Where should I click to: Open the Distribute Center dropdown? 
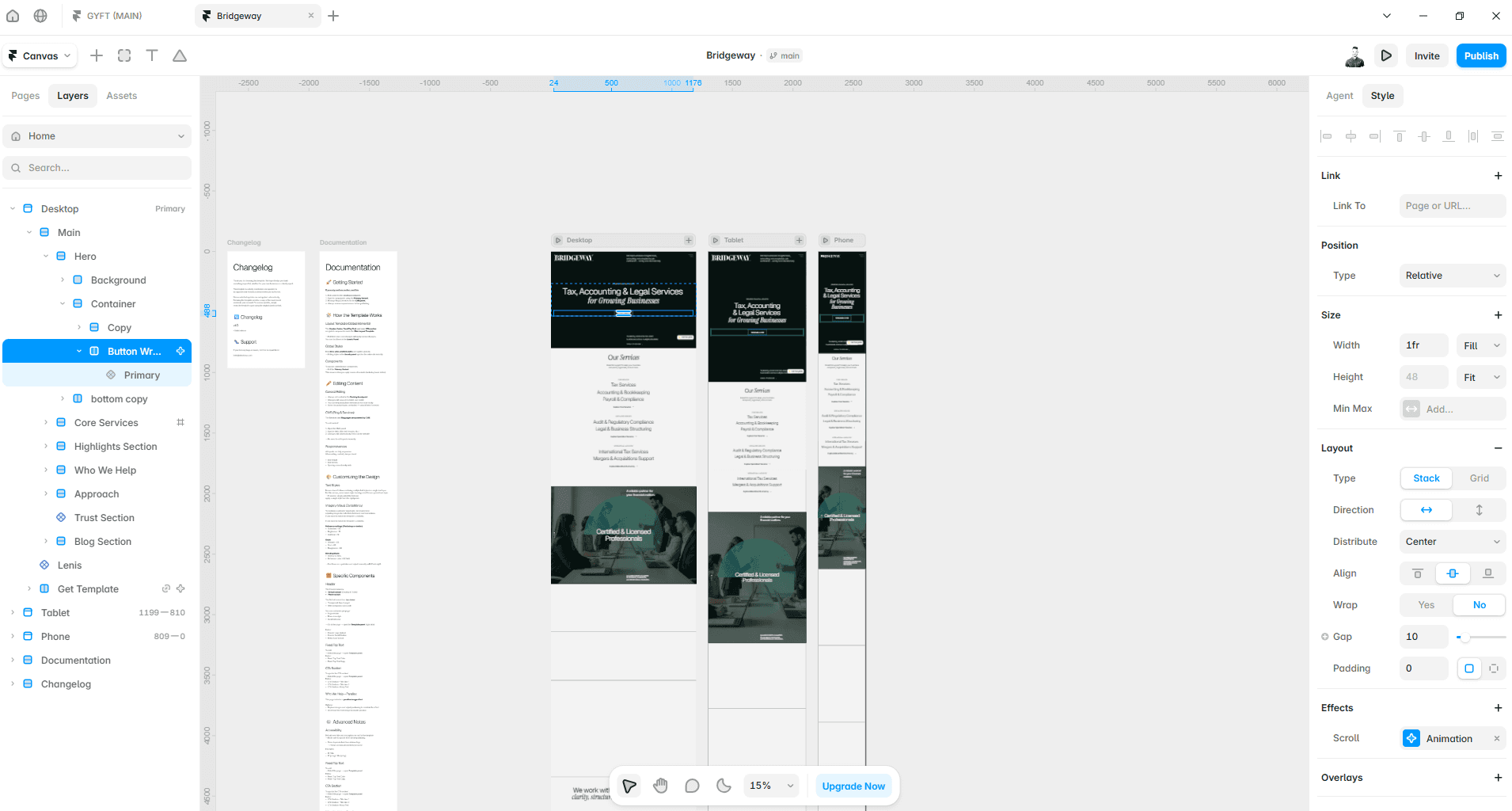(x=1453, y=542)
